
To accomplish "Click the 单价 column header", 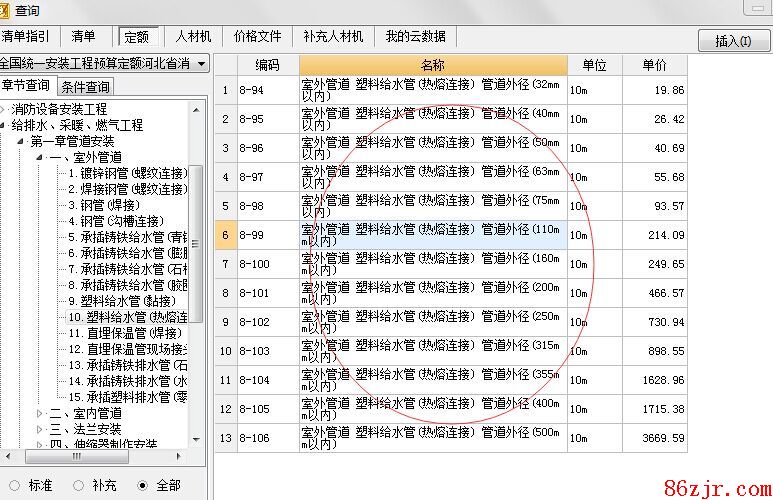I will point(654,65).
